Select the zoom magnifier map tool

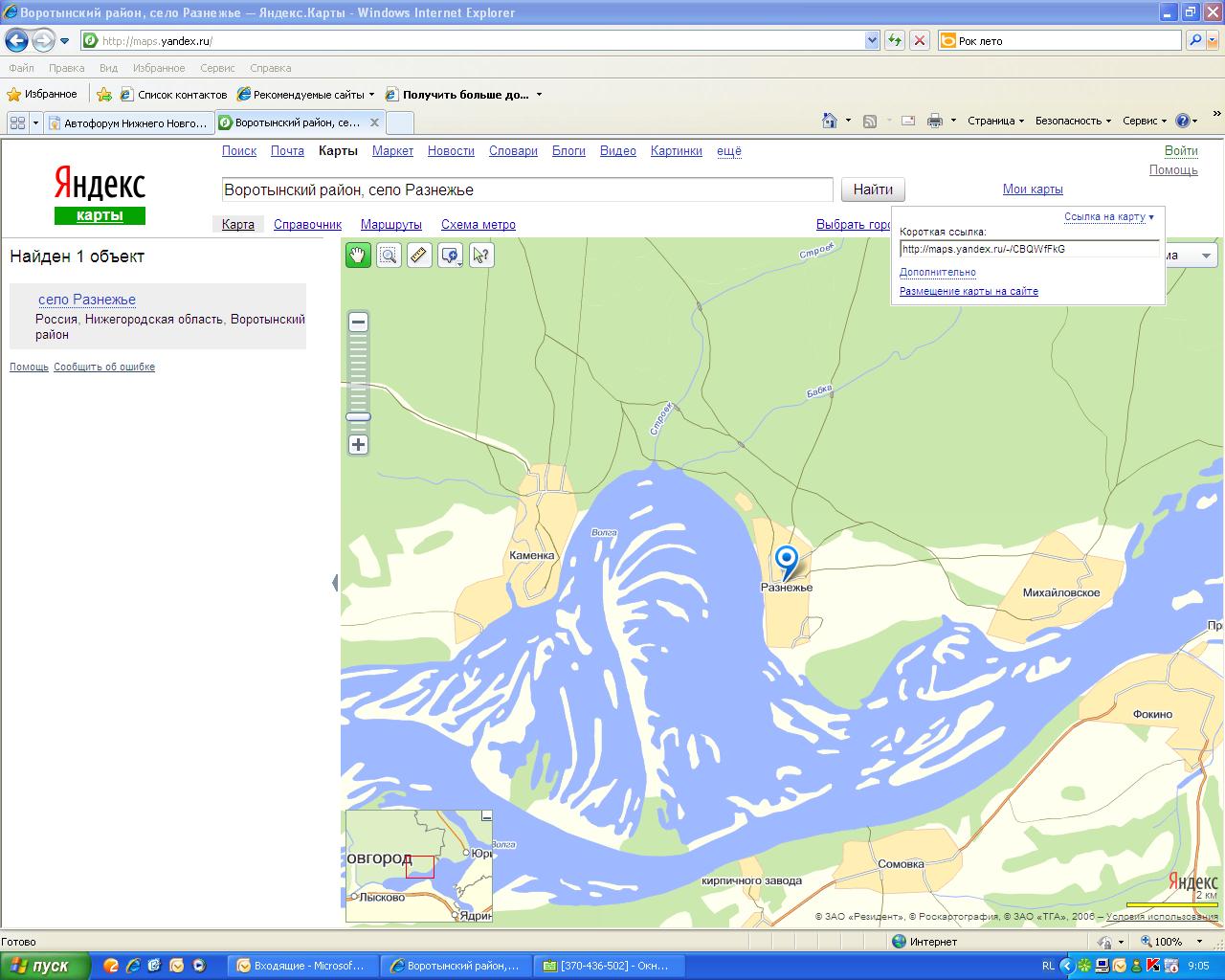tap(389, 255)
